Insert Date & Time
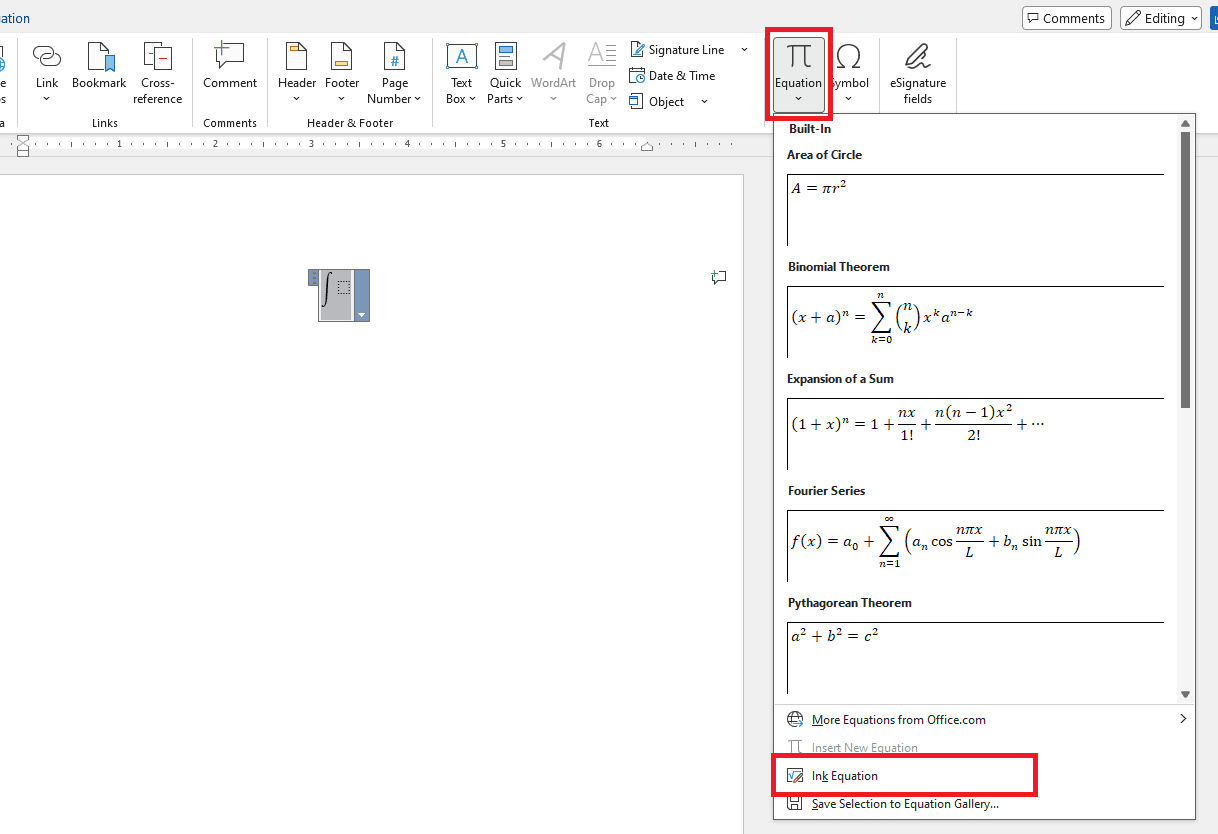 click(x=672, y=76)
